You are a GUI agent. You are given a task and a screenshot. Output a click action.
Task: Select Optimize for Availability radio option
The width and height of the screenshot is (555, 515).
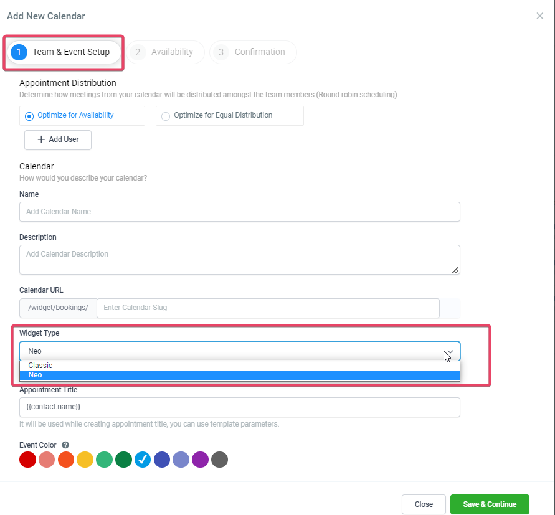point(29,116)
